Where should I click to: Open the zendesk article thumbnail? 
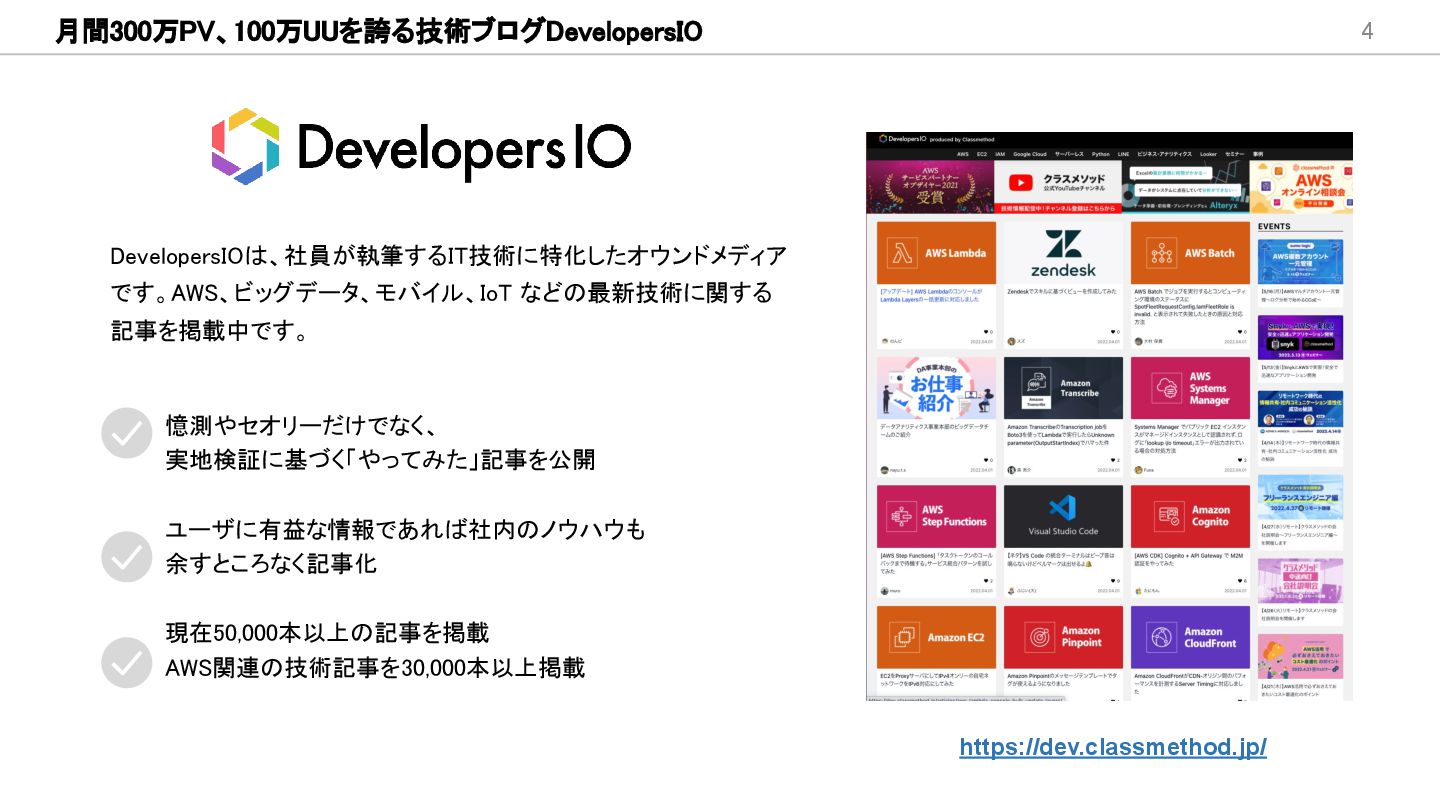coord(1063,253)
